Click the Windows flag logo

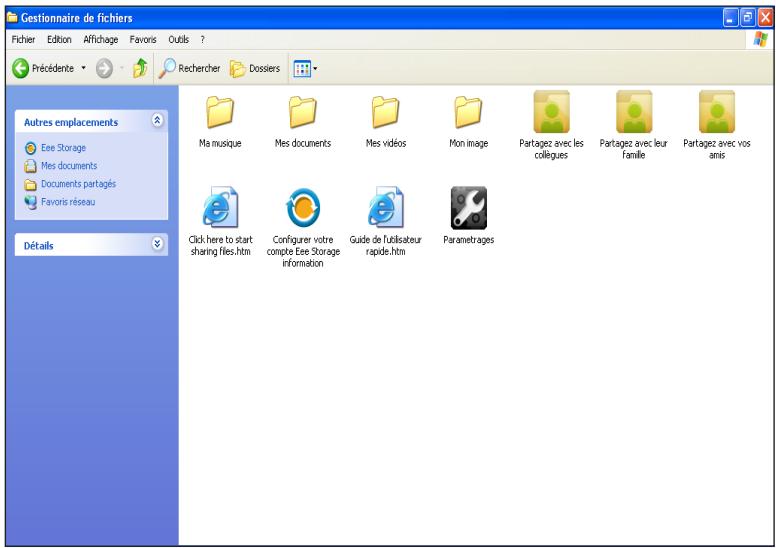(x=760, y=39)
